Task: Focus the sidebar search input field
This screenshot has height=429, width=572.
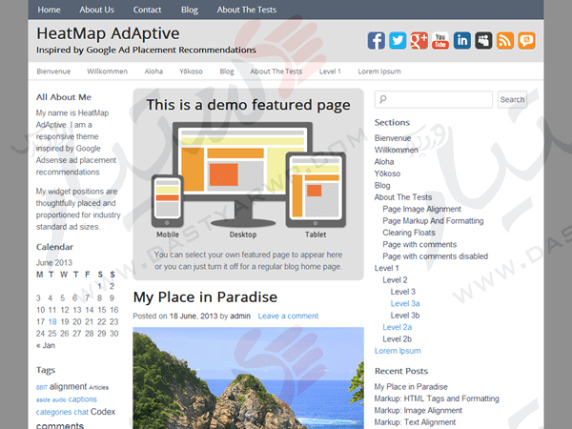Action: pos(433,99)
